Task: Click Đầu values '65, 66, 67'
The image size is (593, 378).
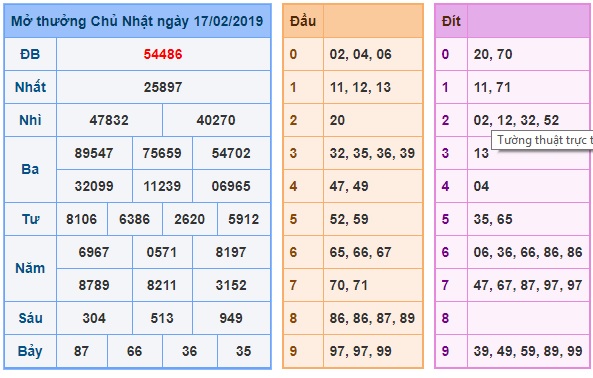Action: point(360,252)
